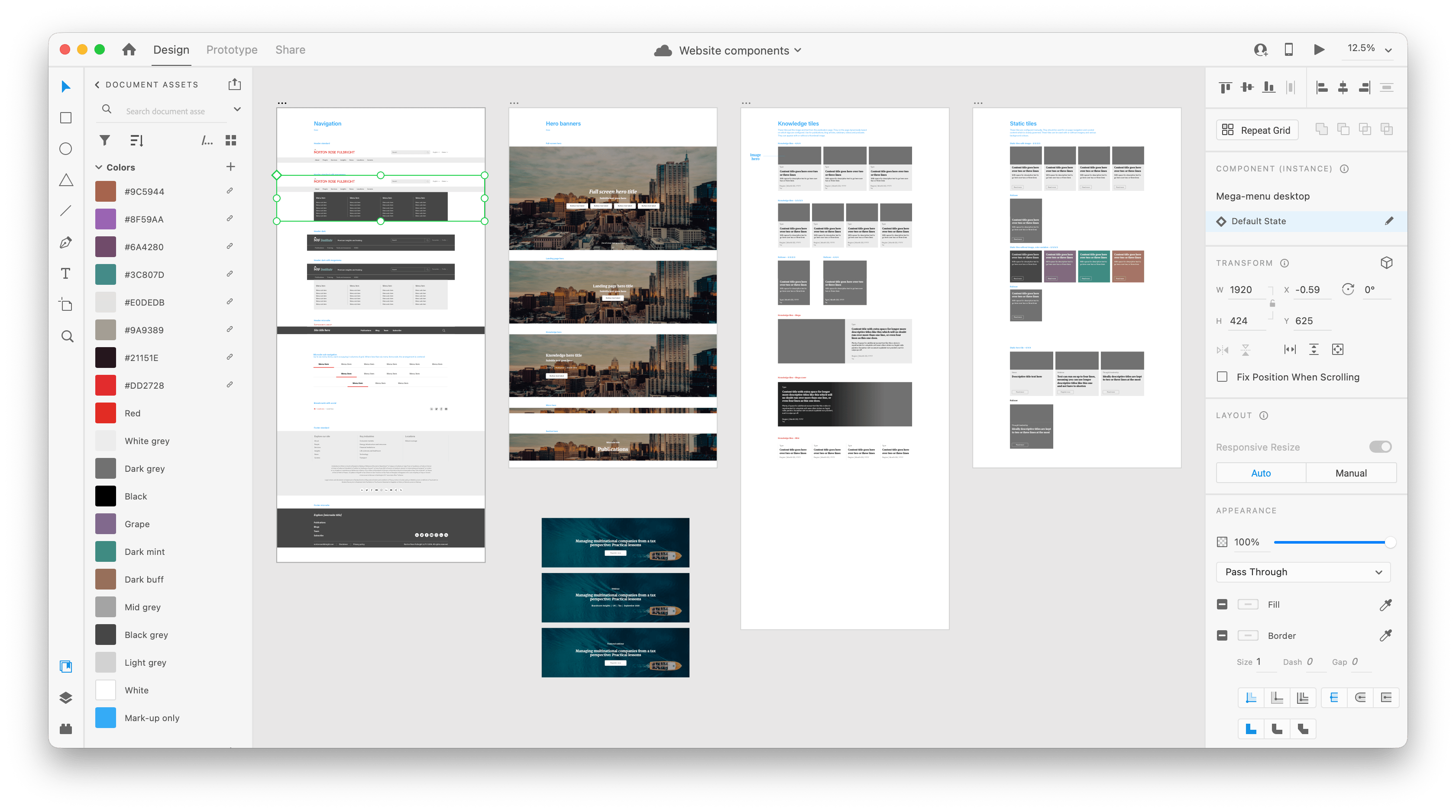Toggle the Fill checkbox
Screen dimensions: 1456x812
(1222, 605)
